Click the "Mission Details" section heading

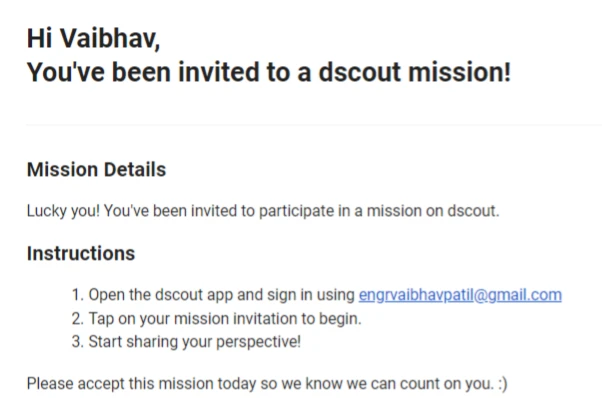96,169
